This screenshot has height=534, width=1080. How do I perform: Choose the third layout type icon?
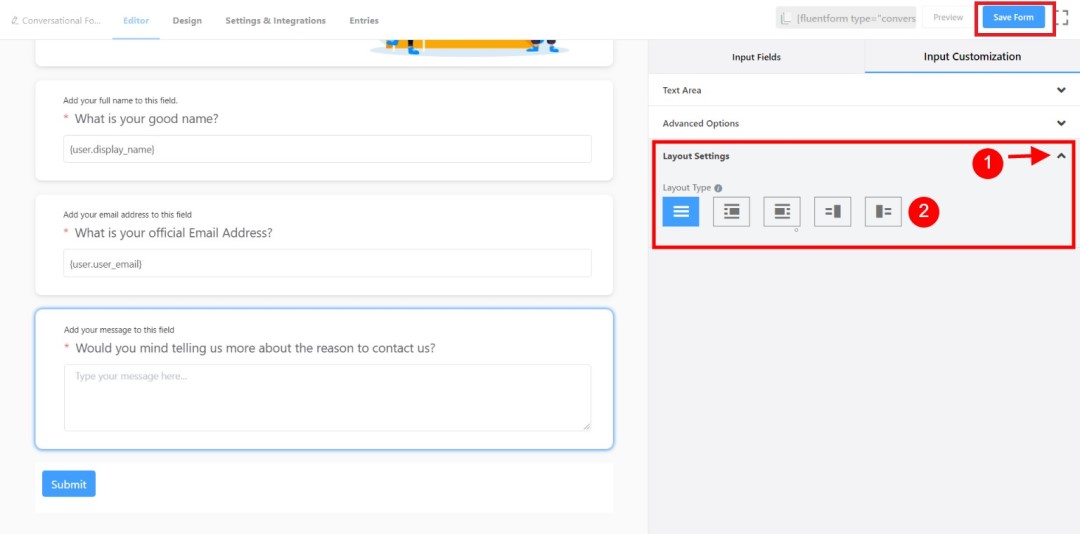[x=782, y=212]
